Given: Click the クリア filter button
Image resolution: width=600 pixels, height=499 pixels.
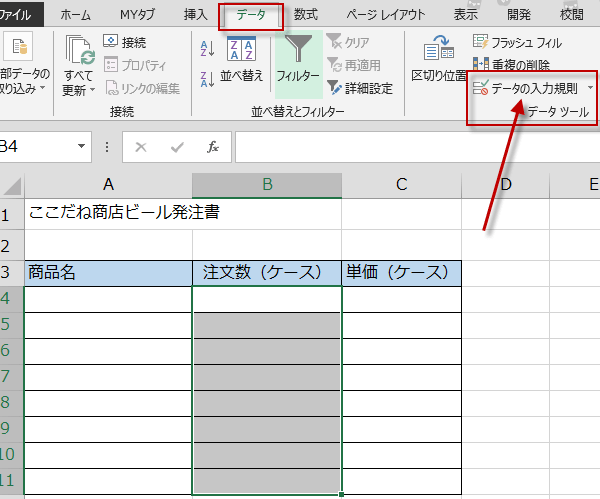Looking at the screenshot, I should 348,42.
